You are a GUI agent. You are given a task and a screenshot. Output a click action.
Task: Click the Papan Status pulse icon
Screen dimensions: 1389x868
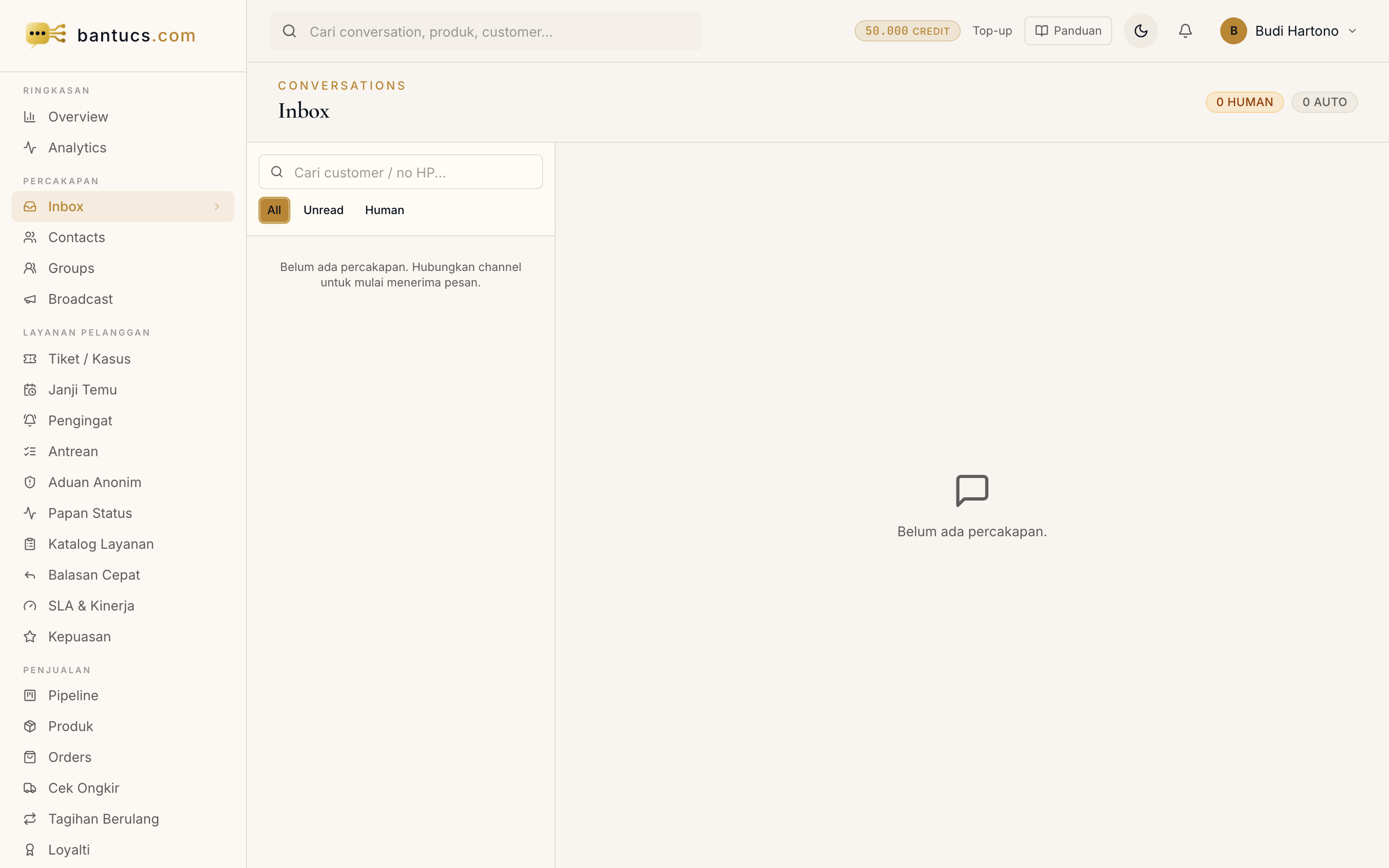click(x=30, y=513)
